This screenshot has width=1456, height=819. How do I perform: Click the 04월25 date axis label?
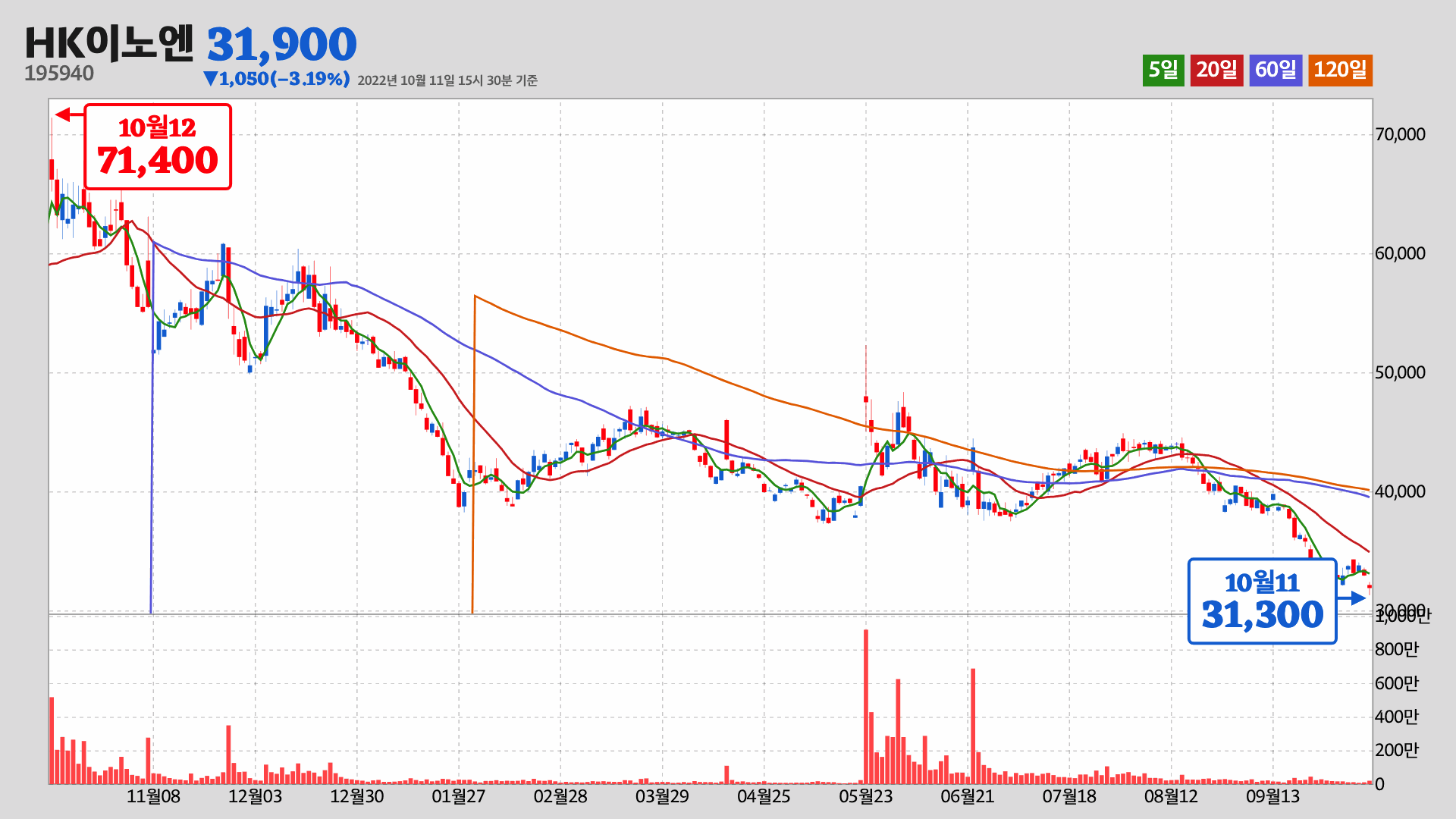(764, 797)
